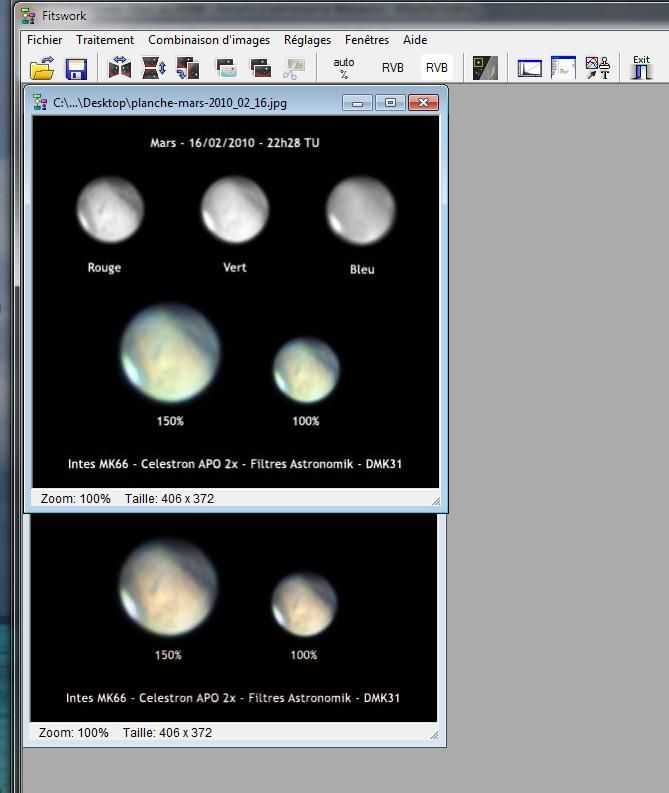Screen dimensions: 669x793
Task: Open the histogram window icon
Action: (529, 68)
